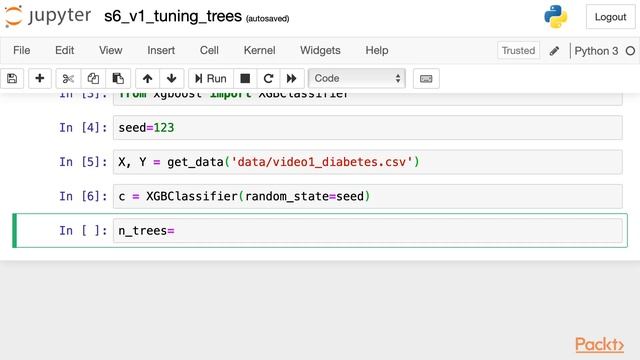Image resolution: width=640 pixels, height=360 pixels.
Task: Open the cell type Code dropdown
Action: click(357, 78)
